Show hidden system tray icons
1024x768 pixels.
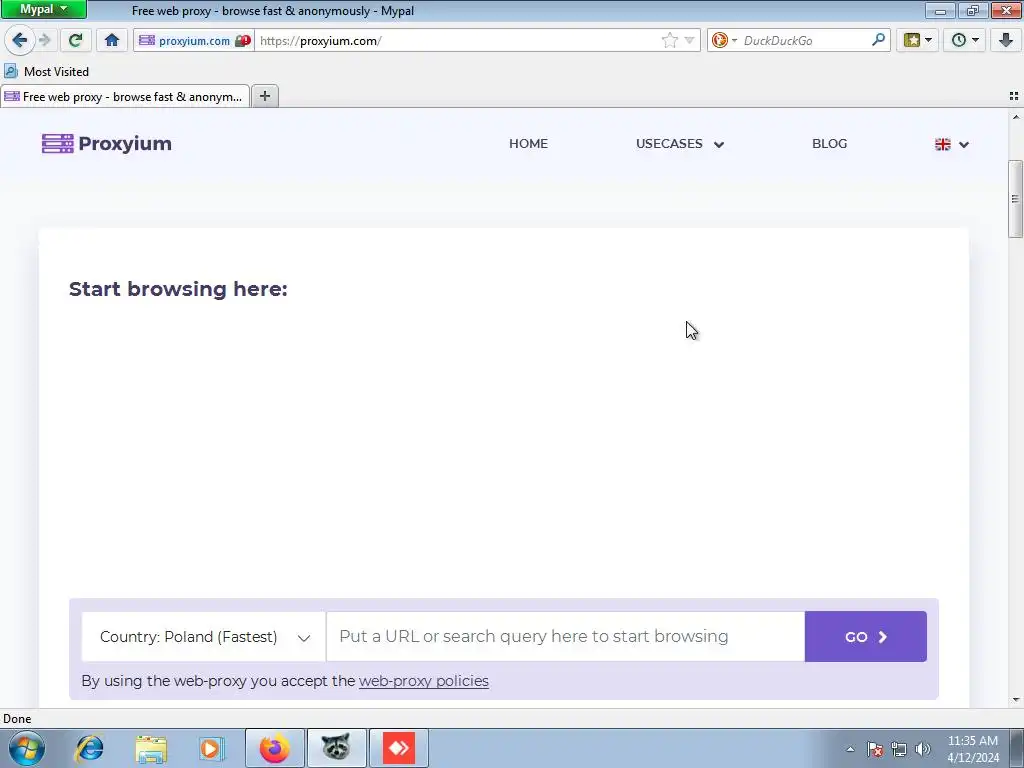pyautogui.click(x=850, y=749)
